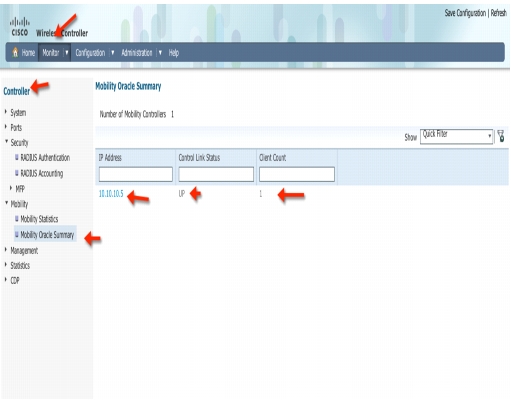The height and width of the screenshot is (402, 511).
Task: Click the Cisco logo
Action: 20,27
